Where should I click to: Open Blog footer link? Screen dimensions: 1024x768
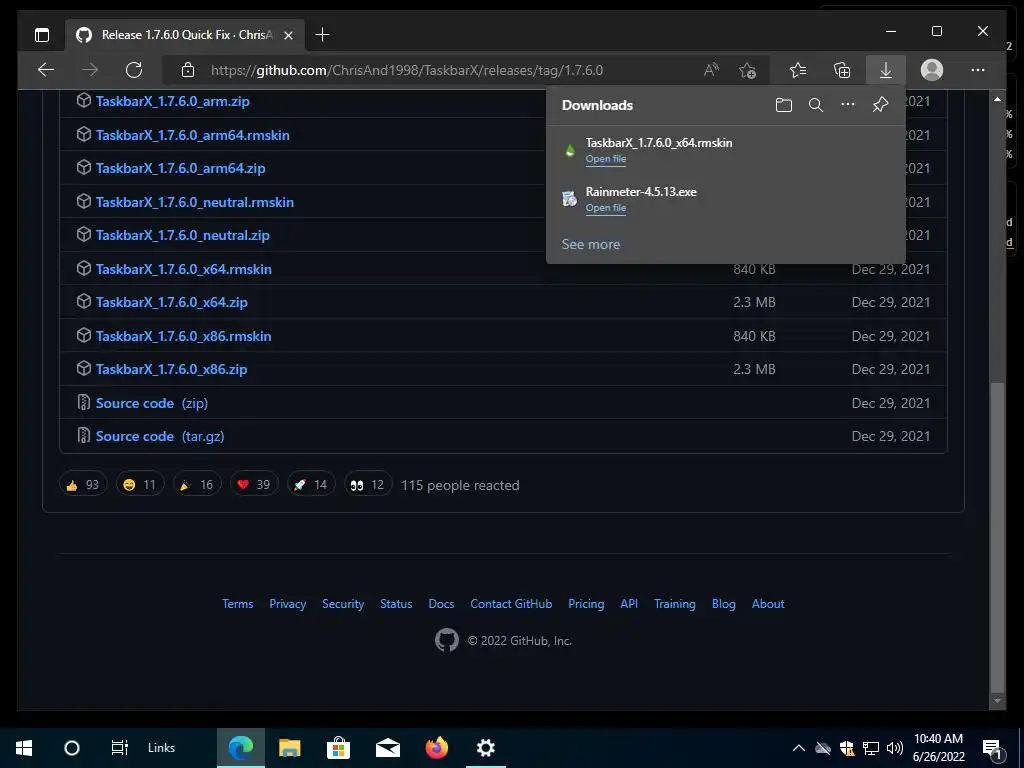pos(724,604)
